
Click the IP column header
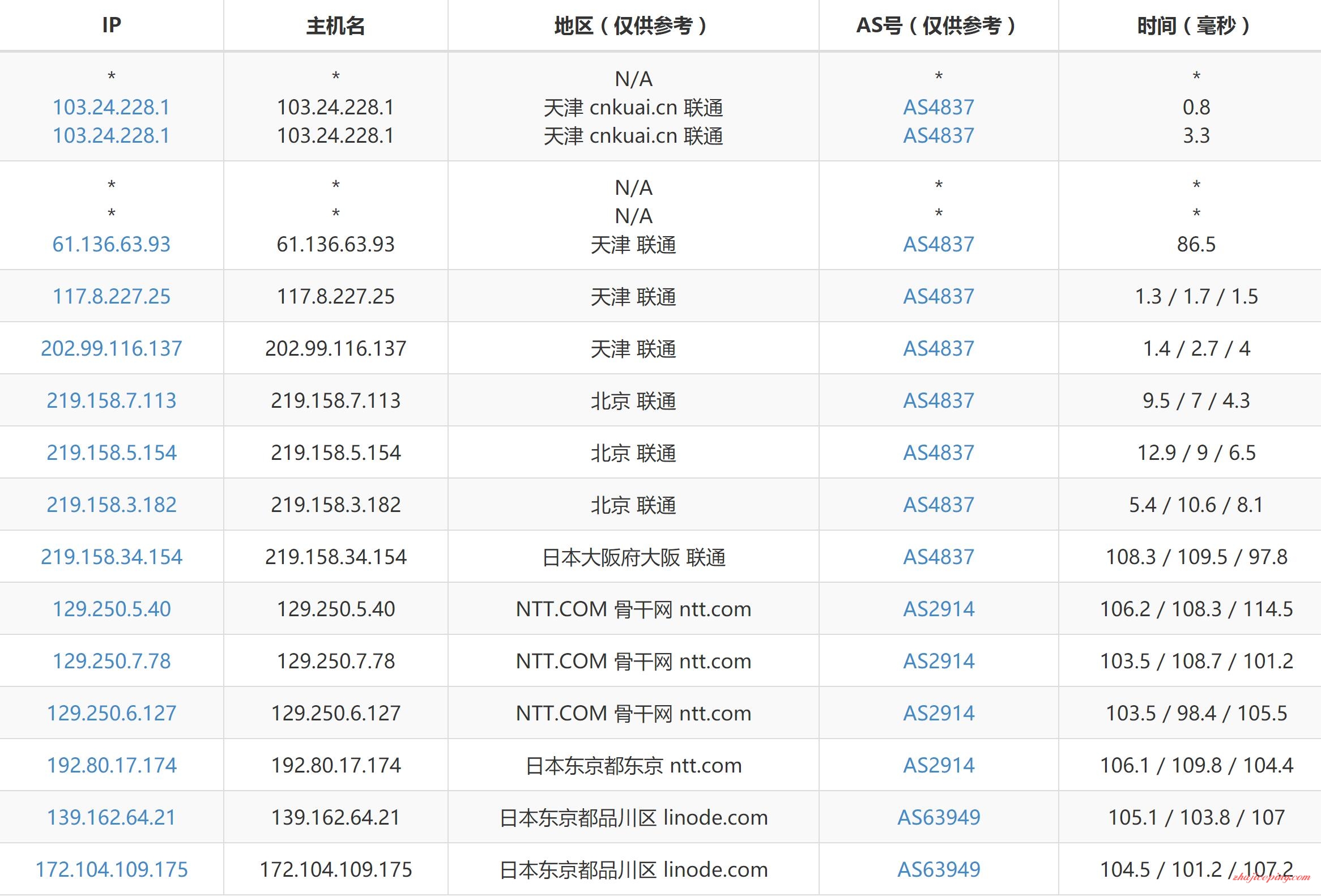click(x=112, y=25)
